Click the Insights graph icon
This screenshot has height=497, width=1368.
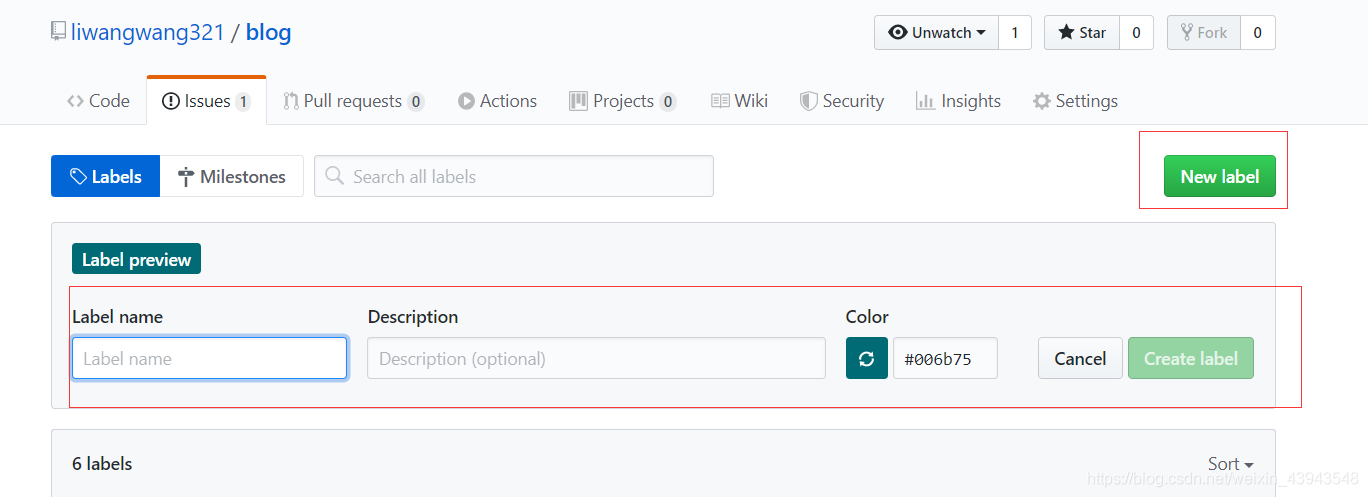925,101
